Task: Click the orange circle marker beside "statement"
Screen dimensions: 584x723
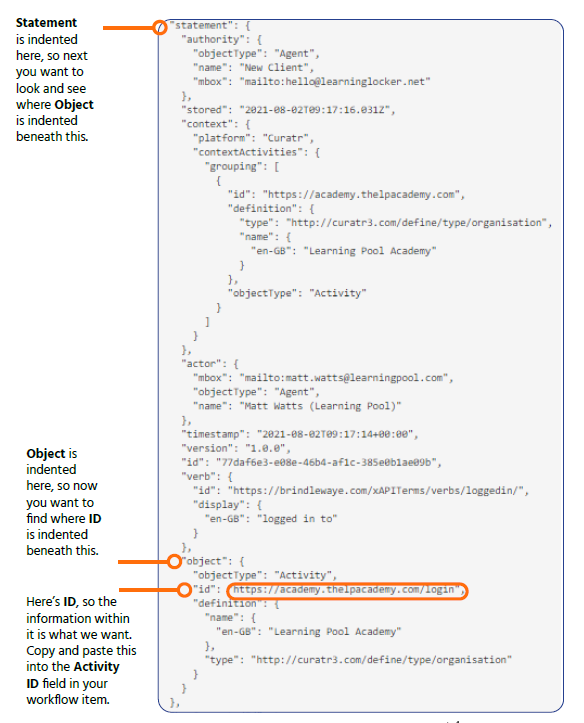Action: (159, 28)
